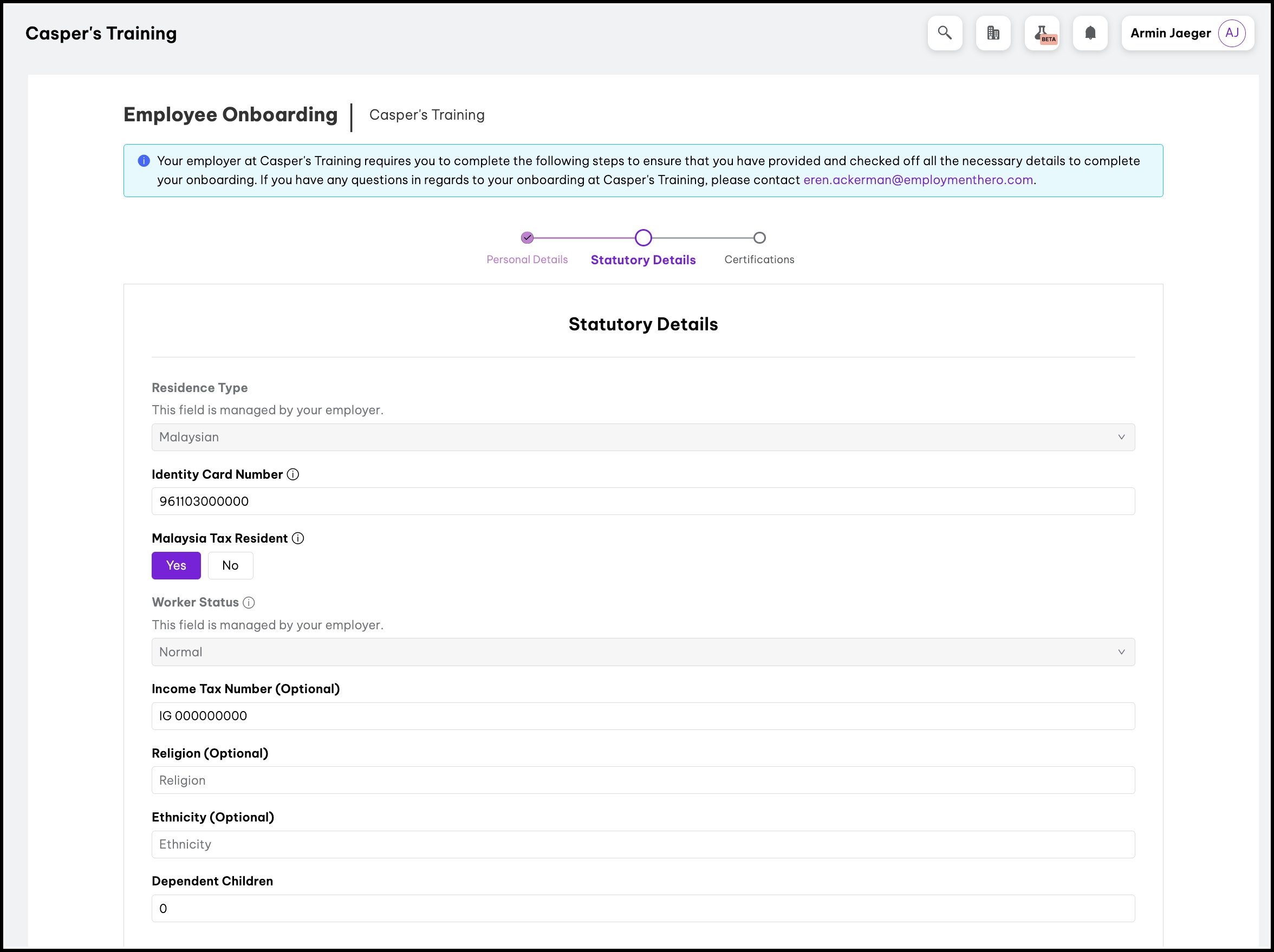Click the Income Tax Number field
The width and height of the screenshot is (1274, 952).
point(643,716)
